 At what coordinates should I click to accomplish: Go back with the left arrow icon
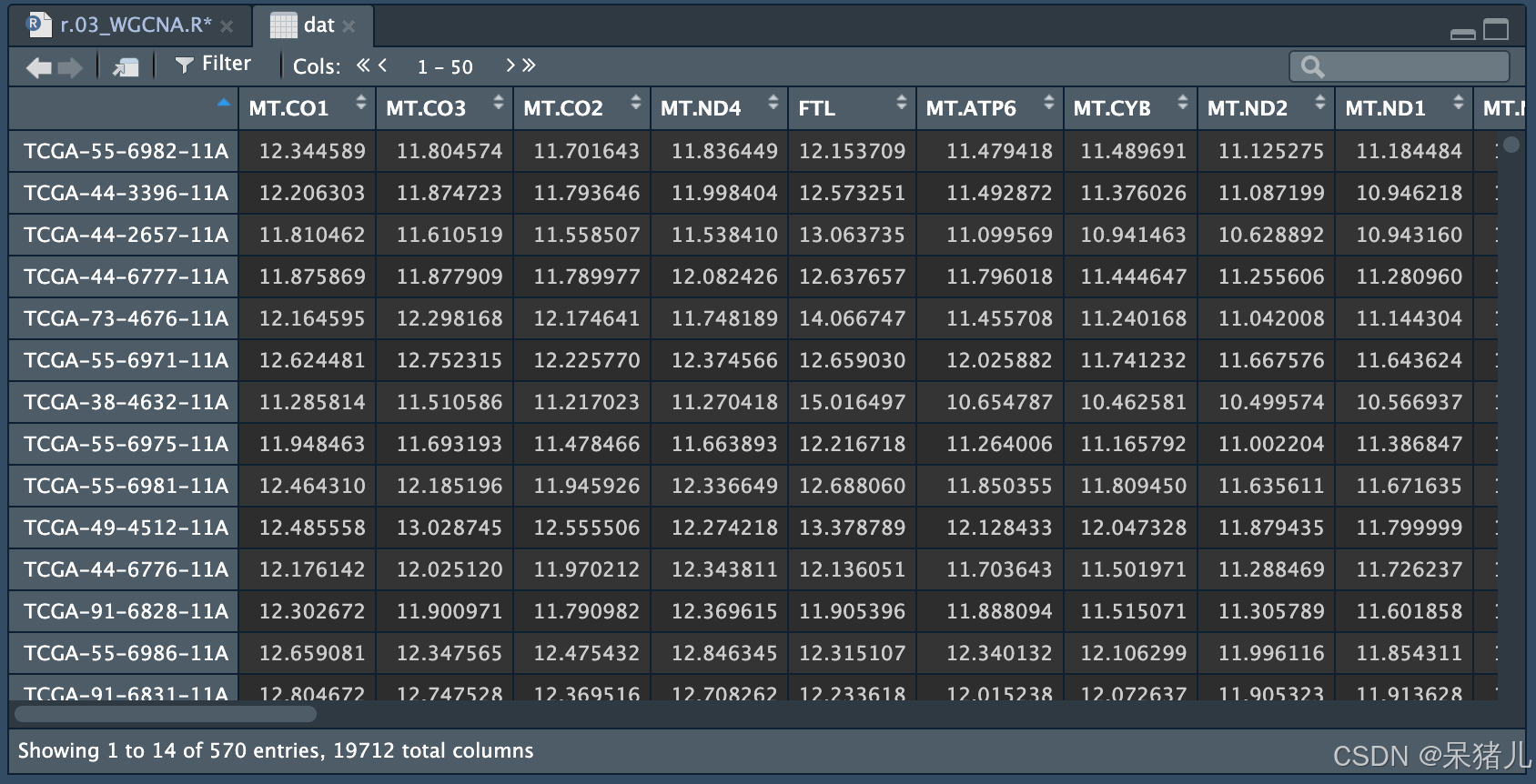[38, 67]
